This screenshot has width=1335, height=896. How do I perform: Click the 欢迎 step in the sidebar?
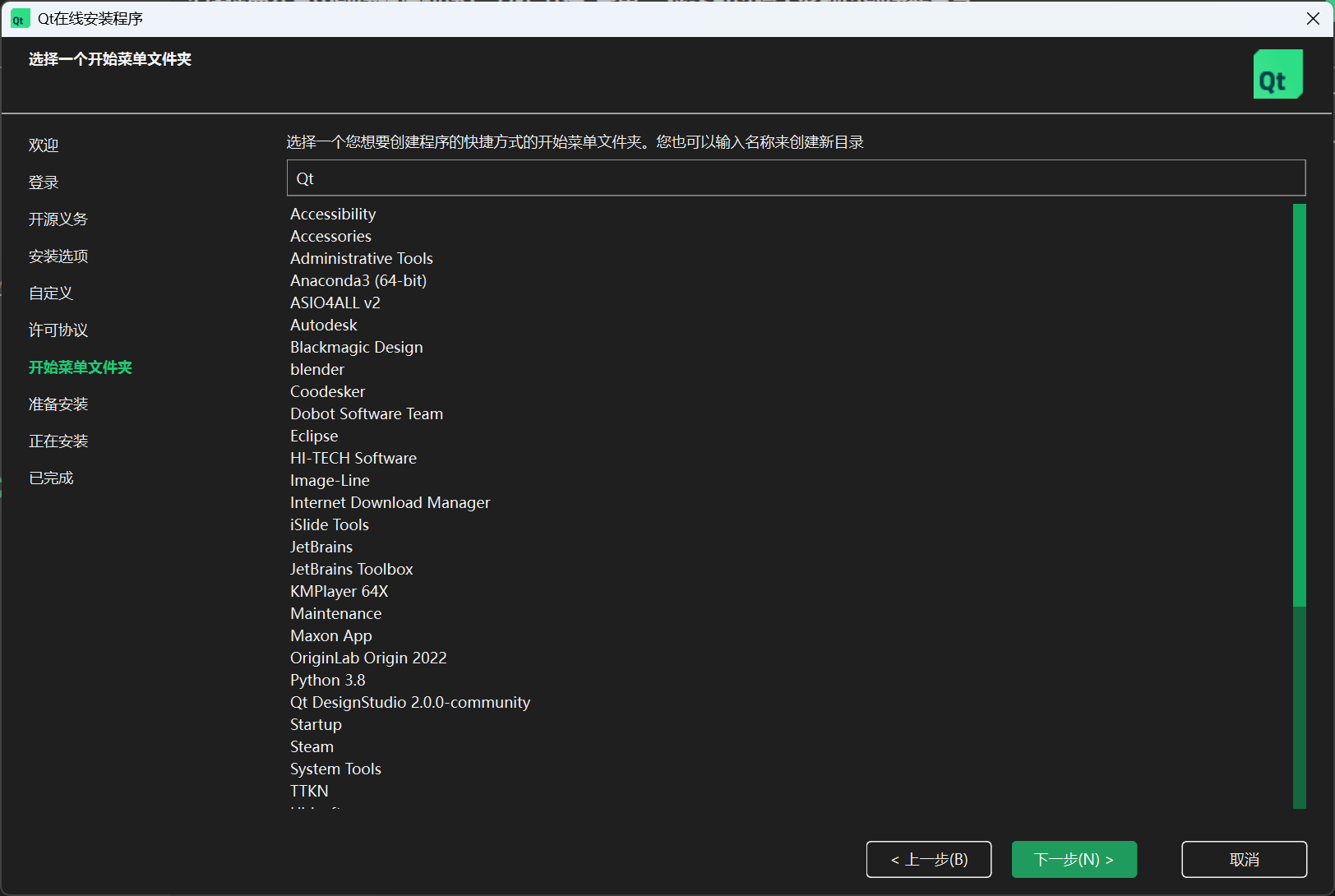point(44,145)
